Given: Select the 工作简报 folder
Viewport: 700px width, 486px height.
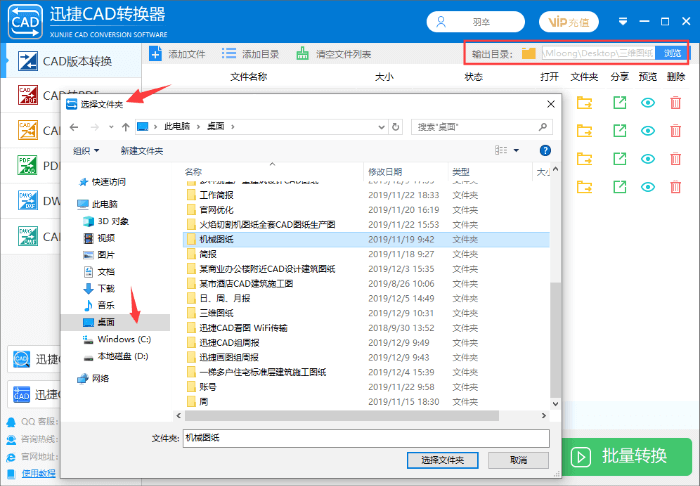Looking at the screenshot, I should [216, 195].
